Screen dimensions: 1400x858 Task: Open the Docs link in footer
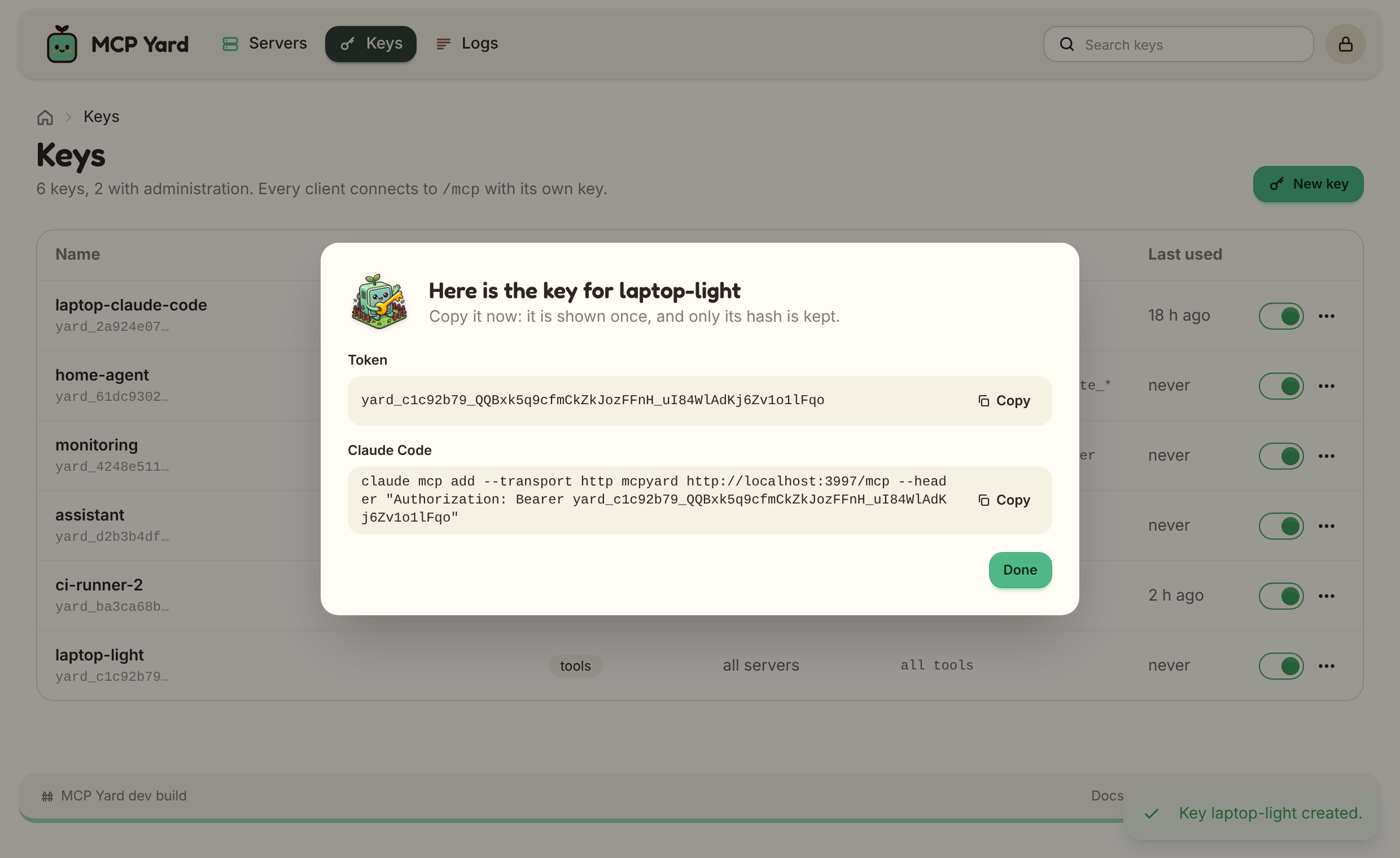1107,795
